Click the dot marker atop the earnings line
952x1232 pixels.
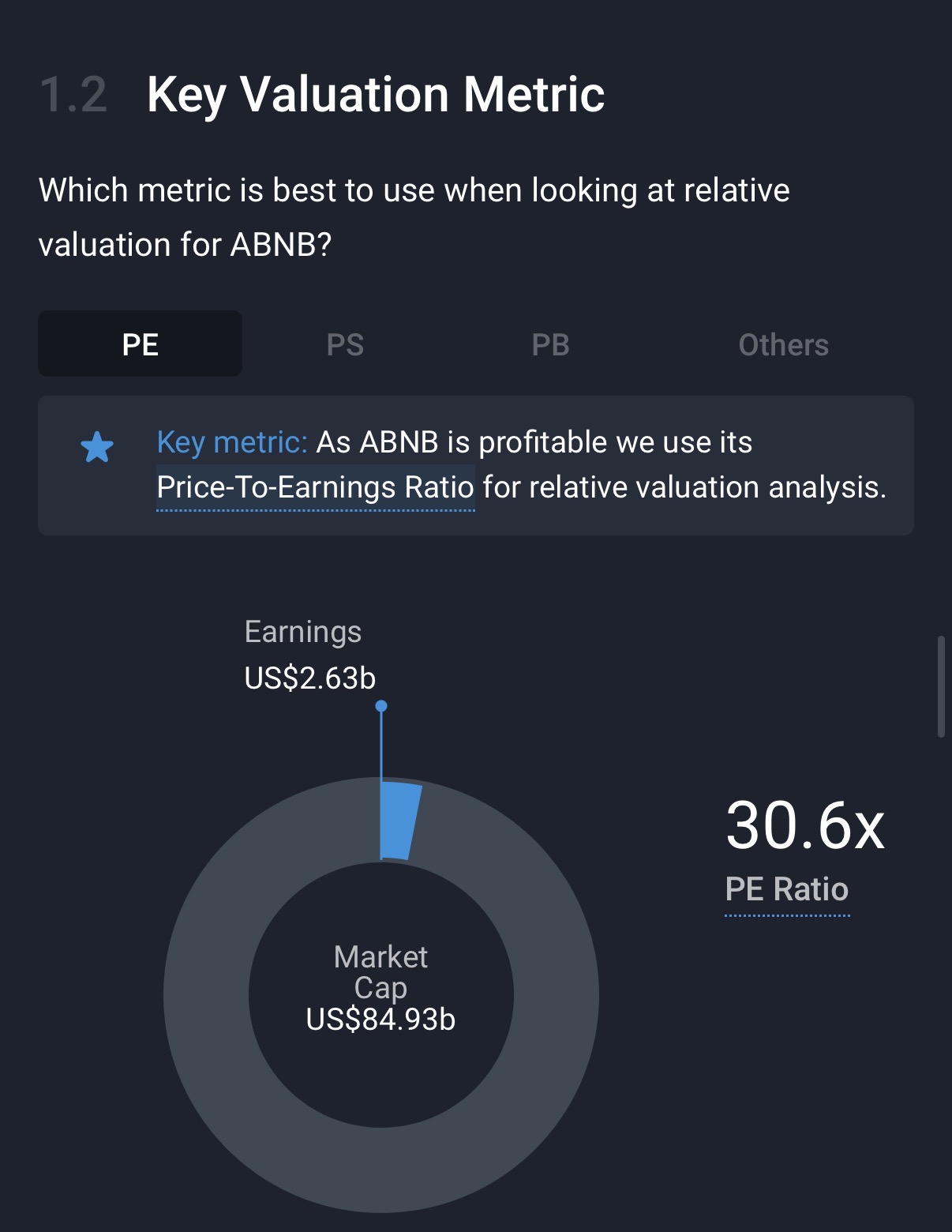(381, 705)
